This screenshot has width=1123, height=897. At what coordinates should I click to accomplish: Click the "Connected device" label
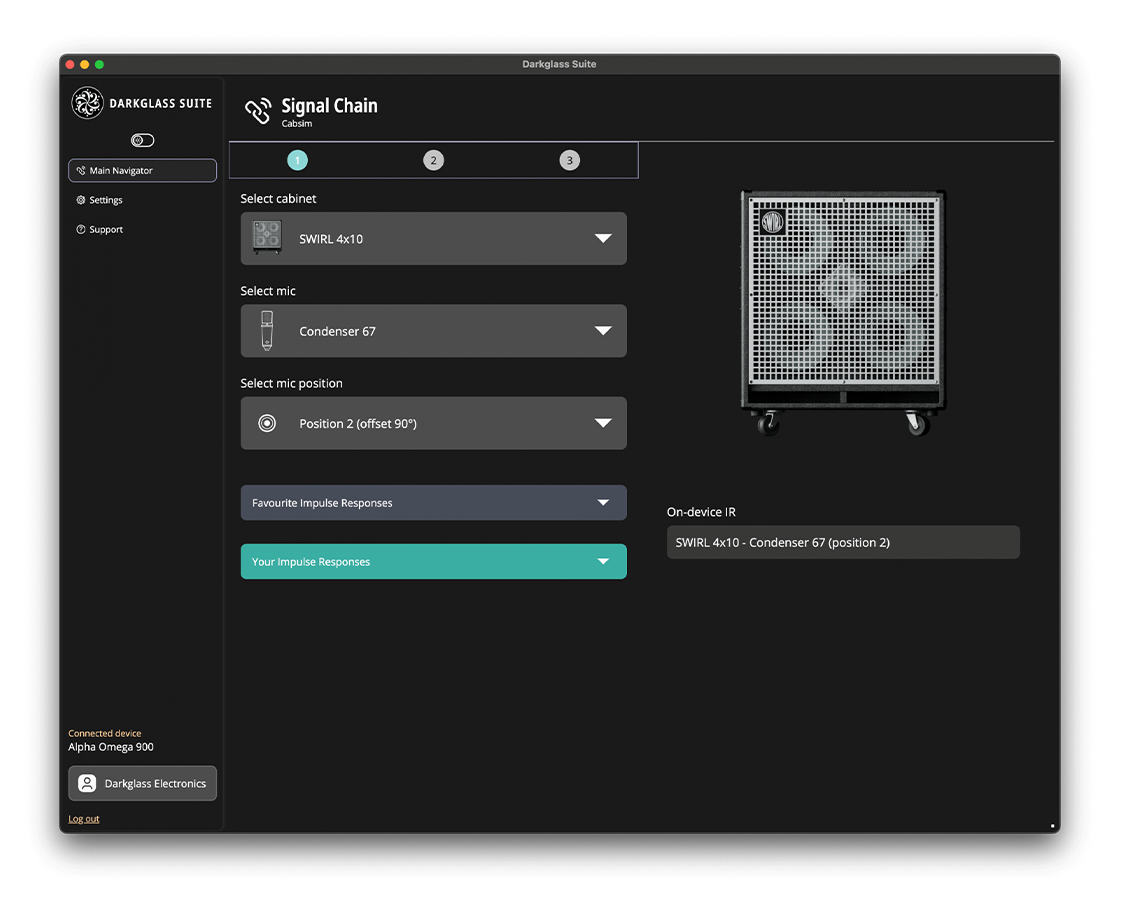[105, 733]
